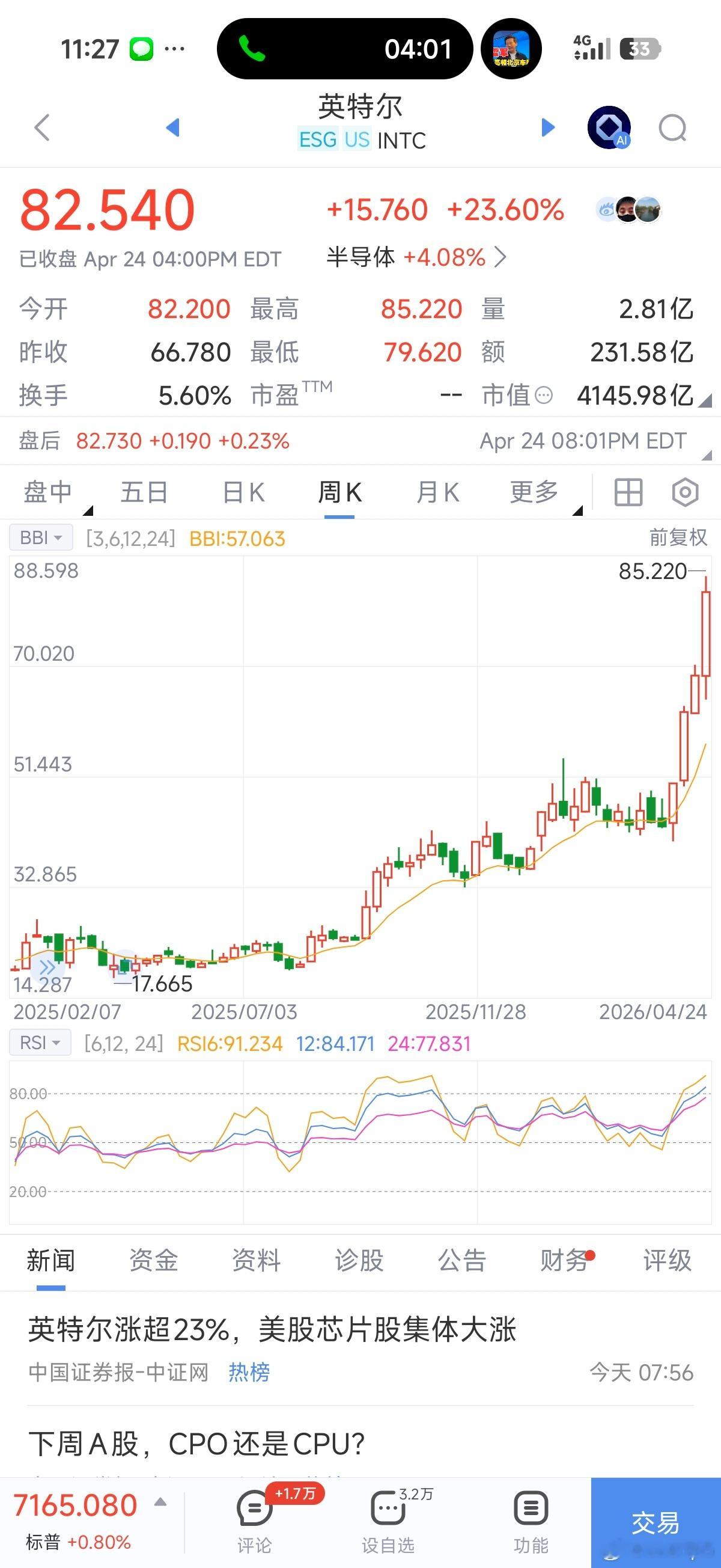The height and width of the screenshot is (1568, 721).
Task: Open the green messages notification icon
Action: click(x=141, y=49)
